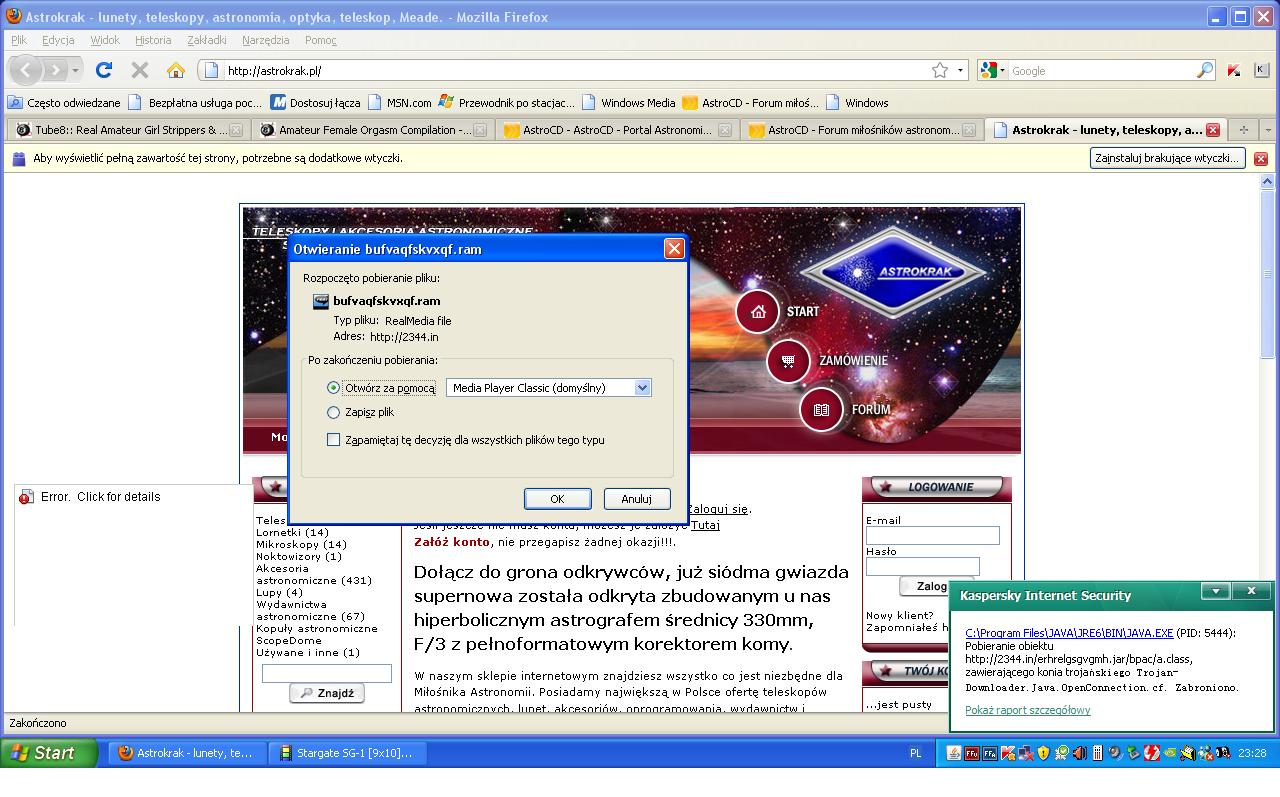This screenshot has height=797, width=1280.
Task: Click the JAVA.EXE path link in Kaspersky popup
Action: click(1069, 633)
